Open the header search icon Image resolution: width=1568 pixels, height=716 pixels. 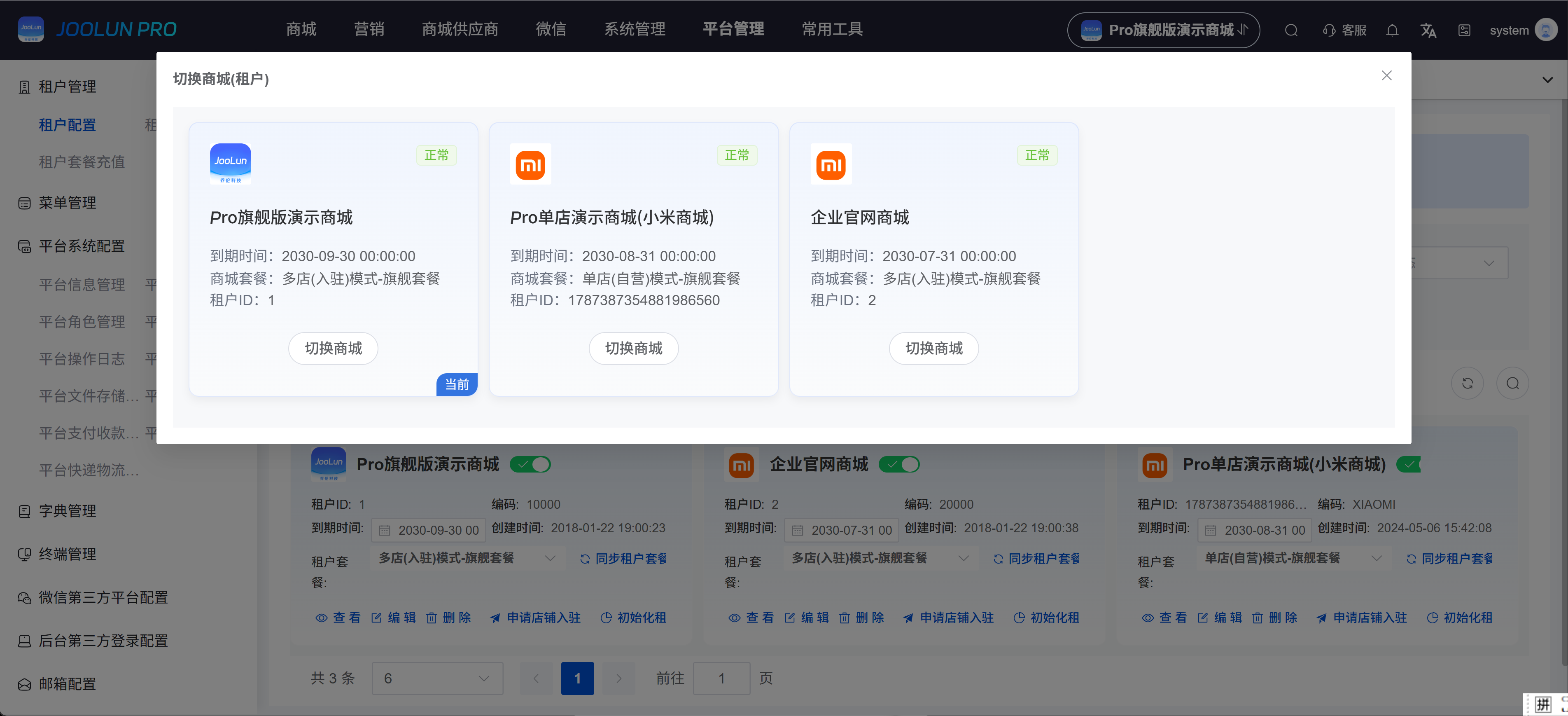click(x=1291, y=30)
